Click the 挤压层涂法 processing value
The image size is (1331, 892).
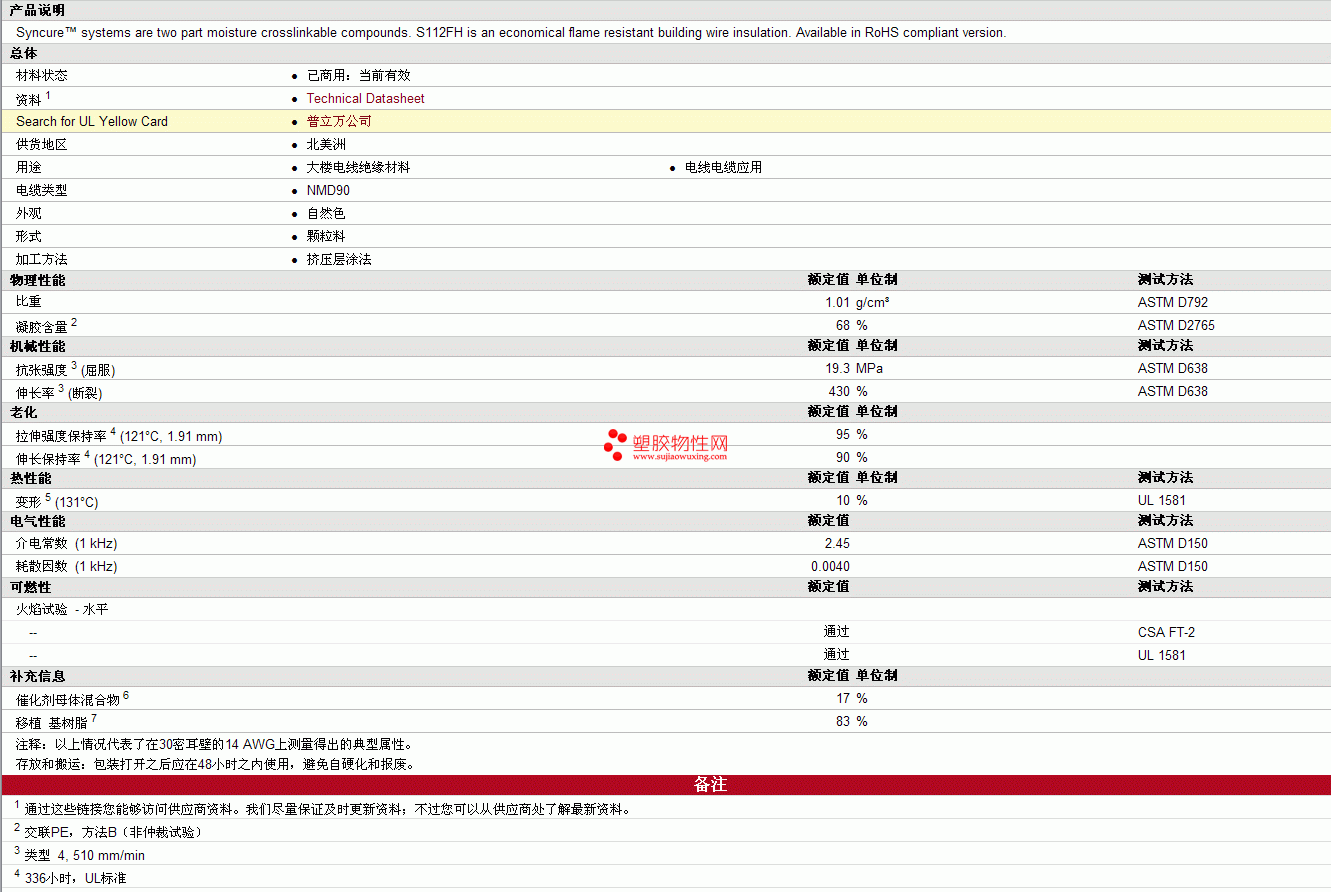(x=339, y=259)
